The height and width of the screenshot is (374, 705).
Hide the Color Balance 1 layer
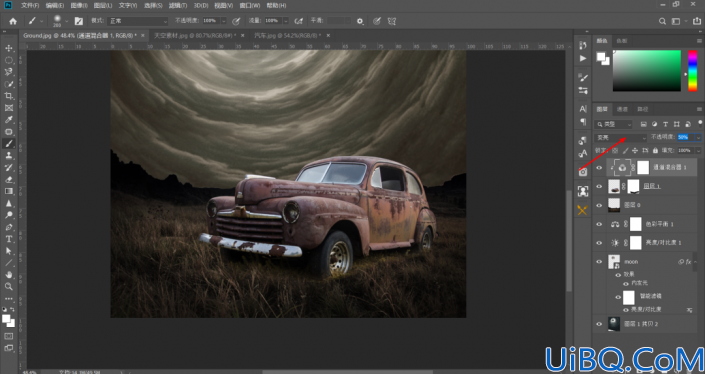click(x=599, y=224)
